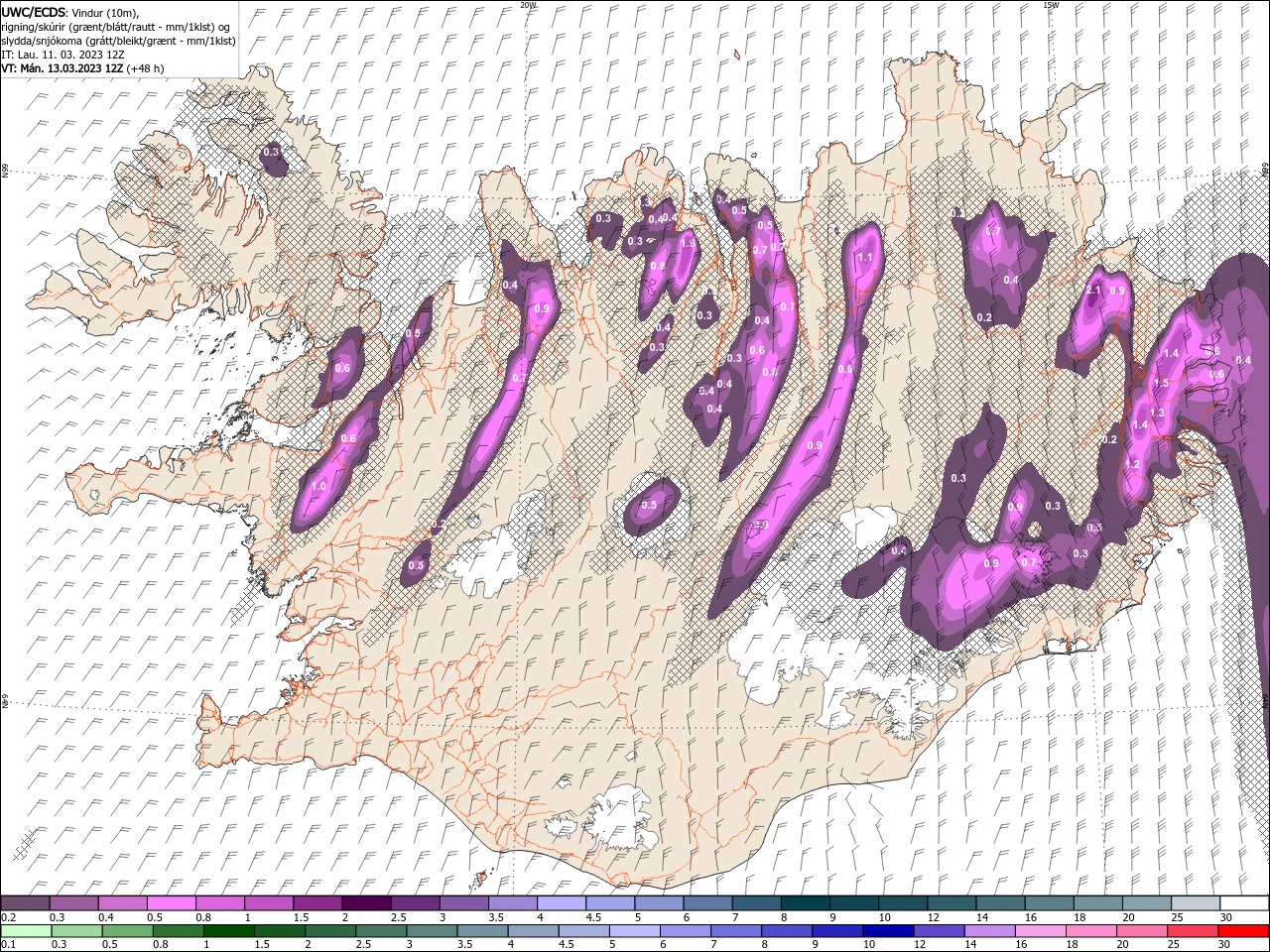
Task: Select the green 2 swatch in the rain scale
Action: tap(330, 931)
